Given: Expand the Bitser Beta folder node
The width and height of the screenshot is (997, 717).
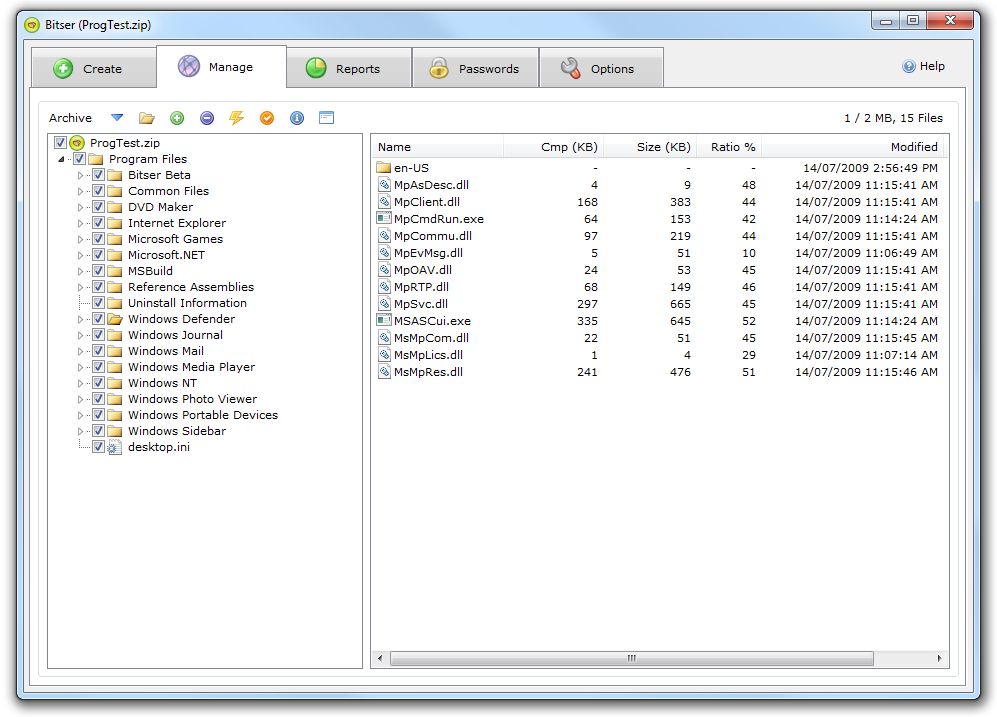Looking at the screenshot, I should pos(80,175).
